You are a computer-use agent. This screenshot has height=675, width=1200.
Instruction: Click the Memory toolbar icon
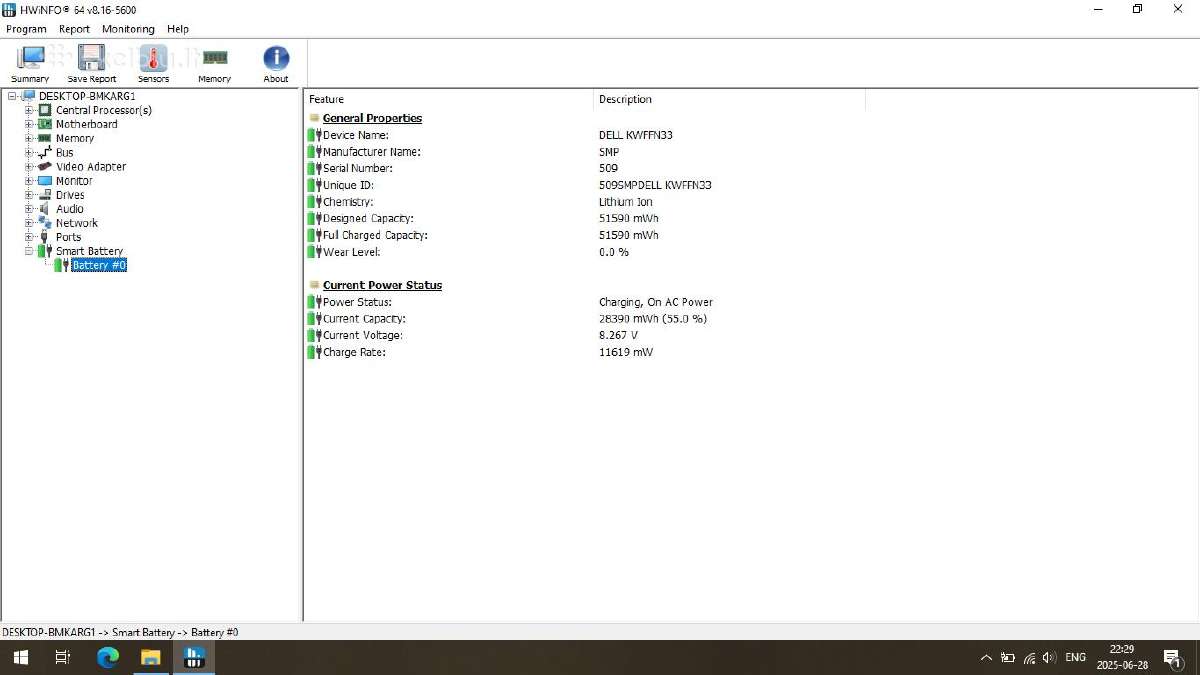coord(214,64)
